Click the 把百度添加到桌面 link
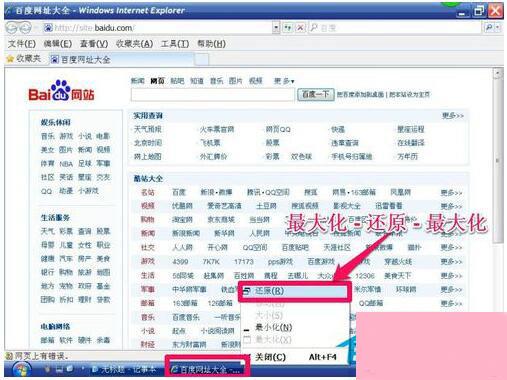This screenshot has height=380, width=507. click(x=360, y=95)
